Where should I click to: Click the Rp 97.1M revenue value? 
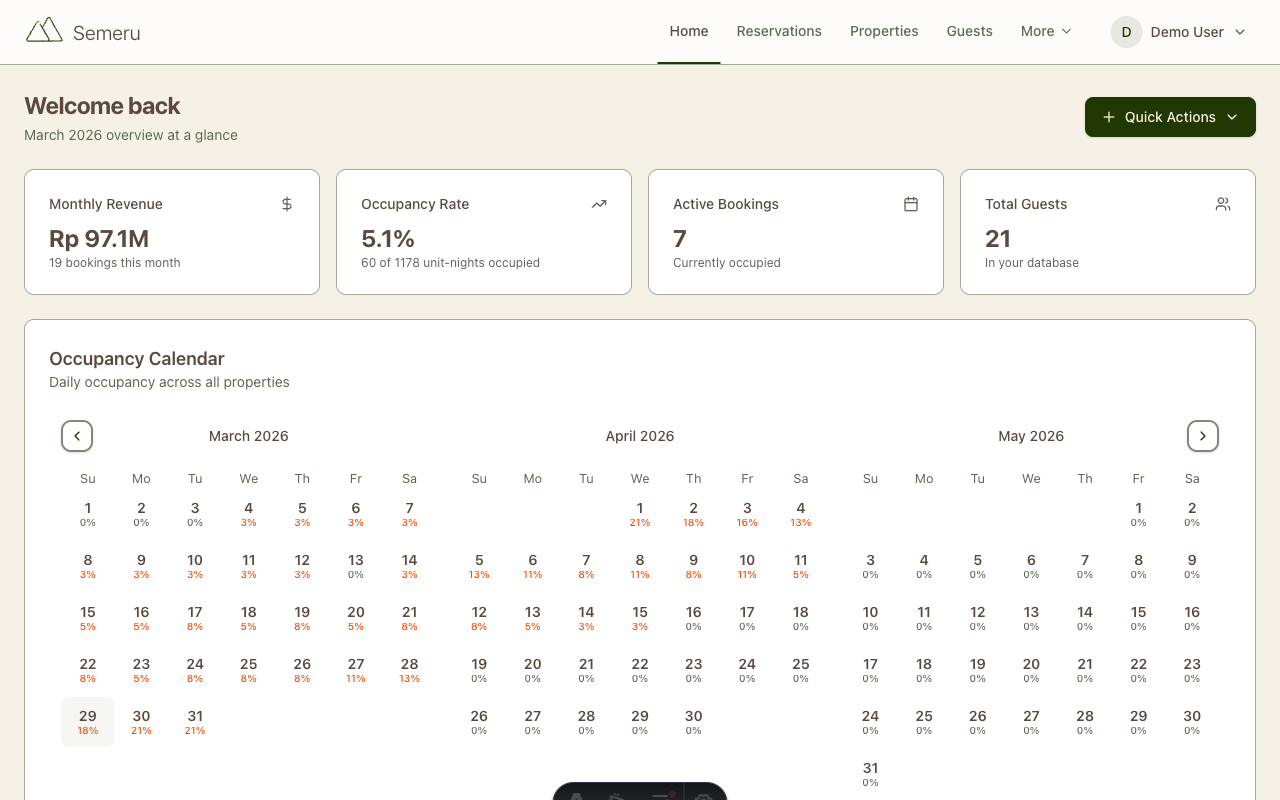99,238
